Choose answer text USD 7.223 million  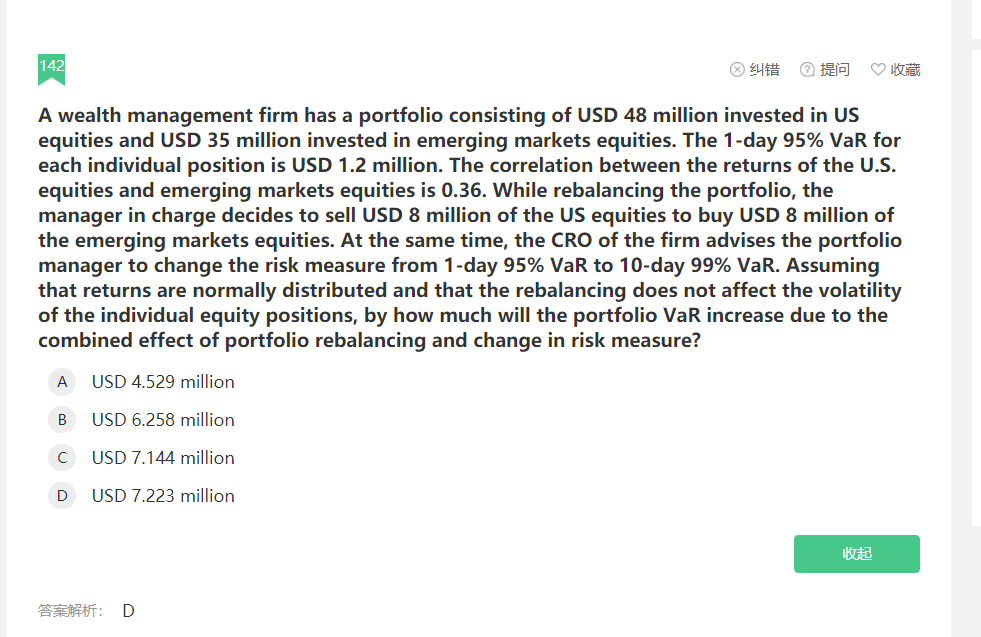(x=163, y=496)
